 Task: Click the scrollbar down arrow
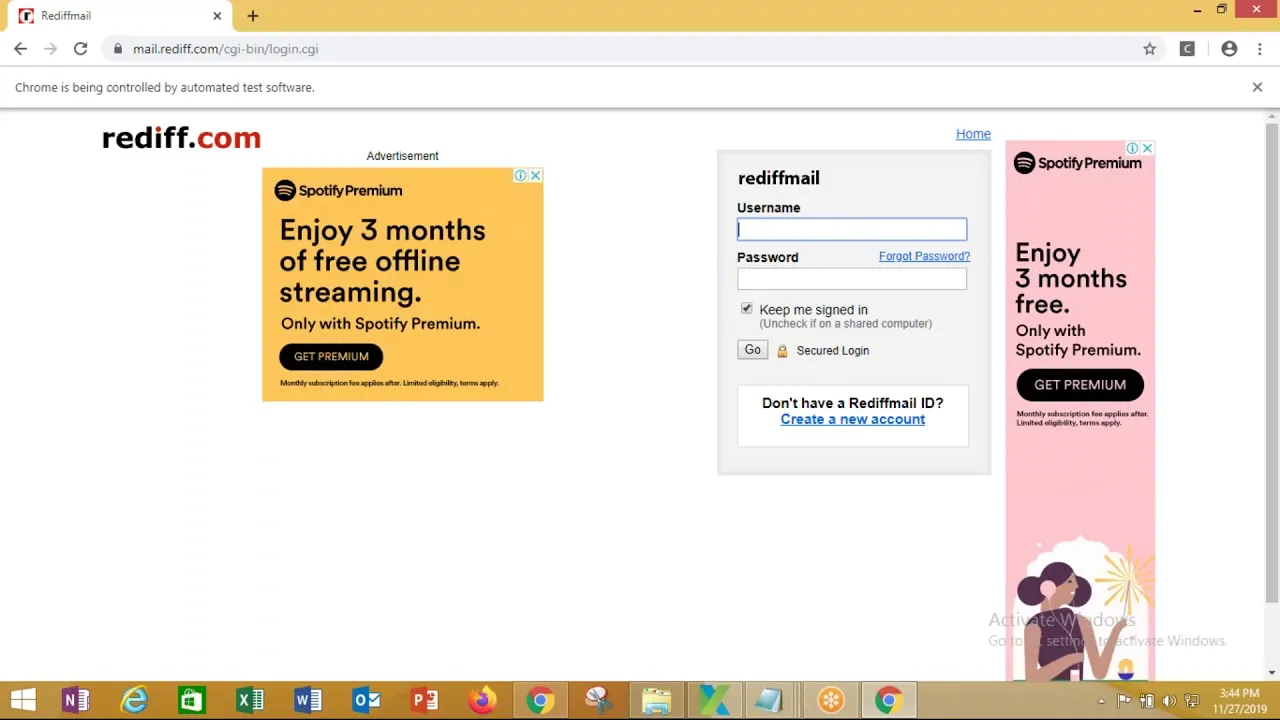(x=1272, y=673)
